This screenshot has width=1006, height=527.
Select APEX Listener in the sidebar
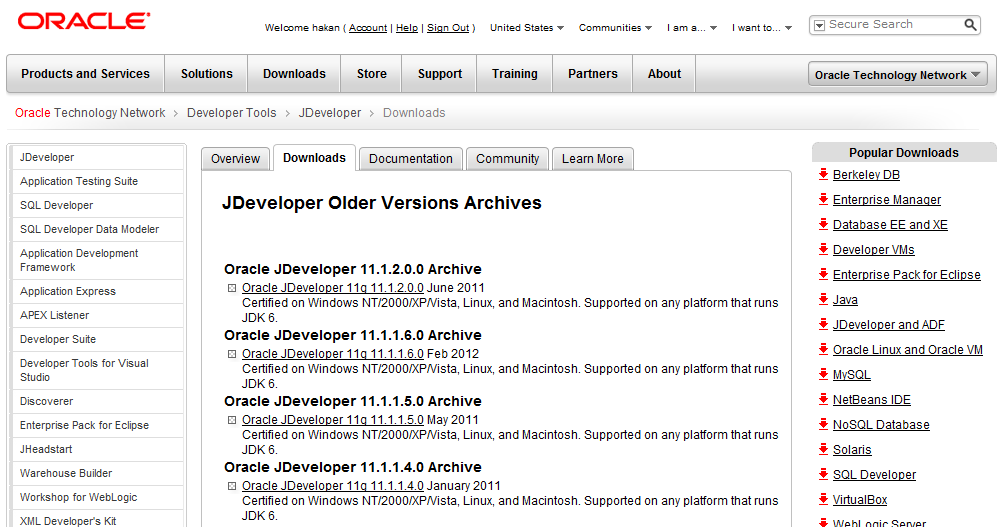[x=98, y=315]
